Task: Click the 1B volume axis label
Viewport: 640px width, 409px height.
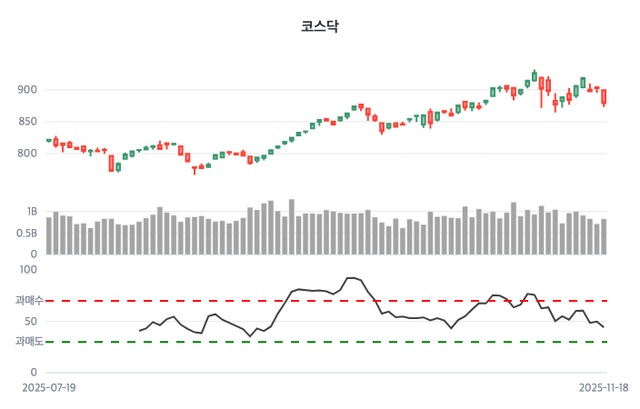Action: click(x=32, y=213)
